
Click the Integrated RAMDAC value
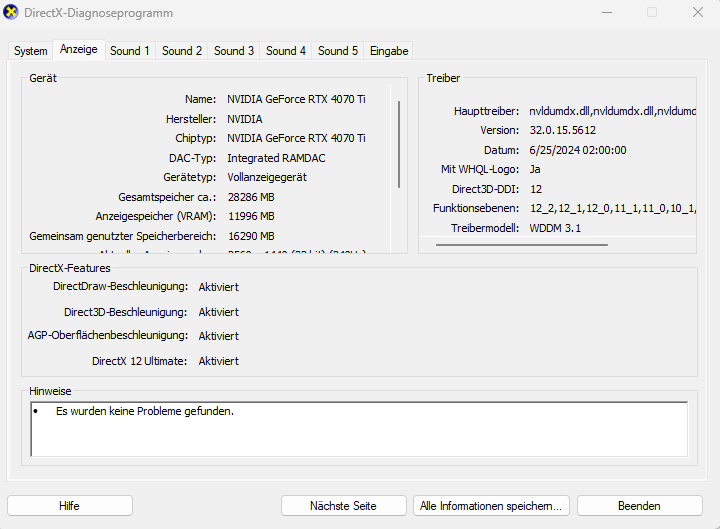[276, 158]
